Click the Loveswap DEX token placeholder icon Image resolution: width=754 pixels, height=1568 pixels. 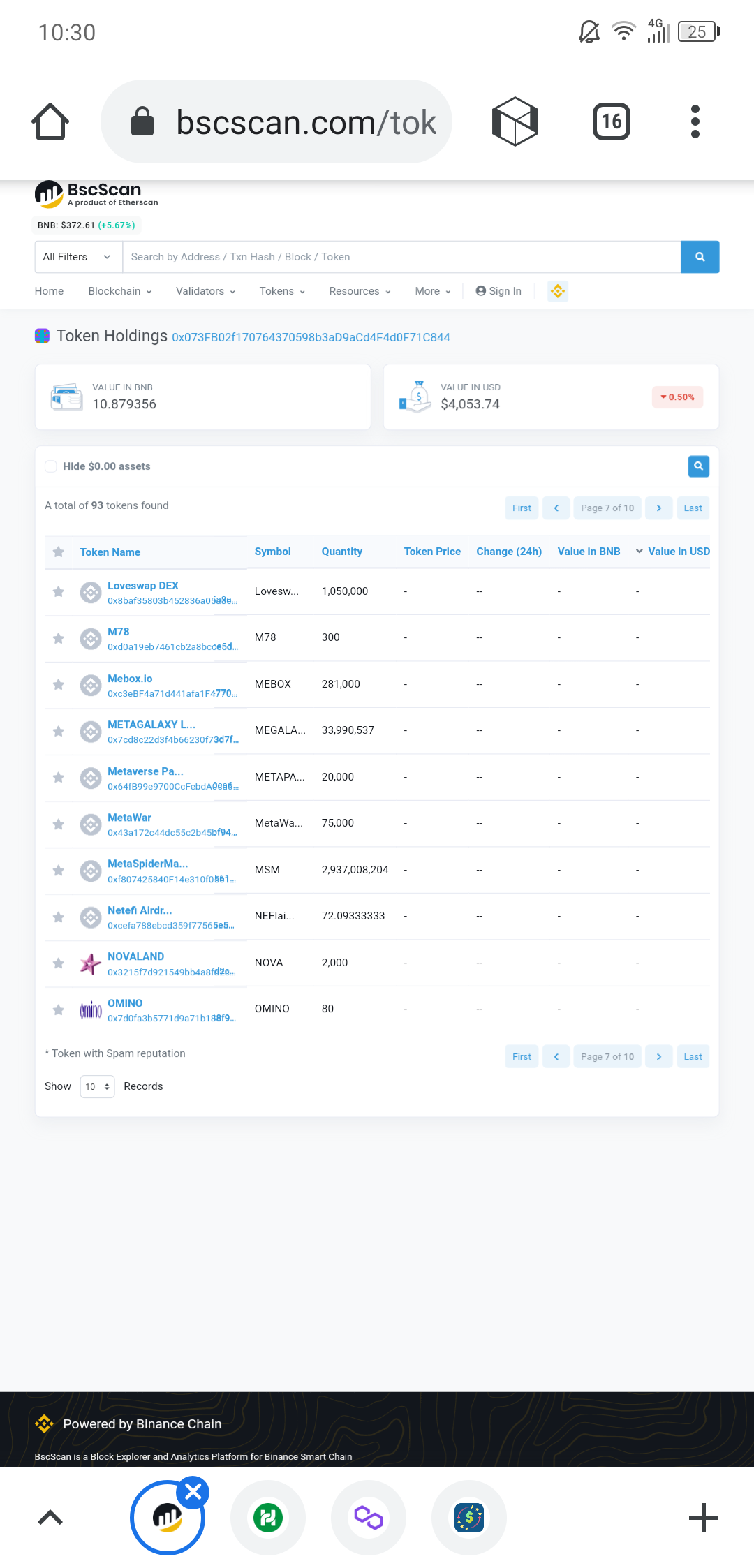click(x=90, y=592)
